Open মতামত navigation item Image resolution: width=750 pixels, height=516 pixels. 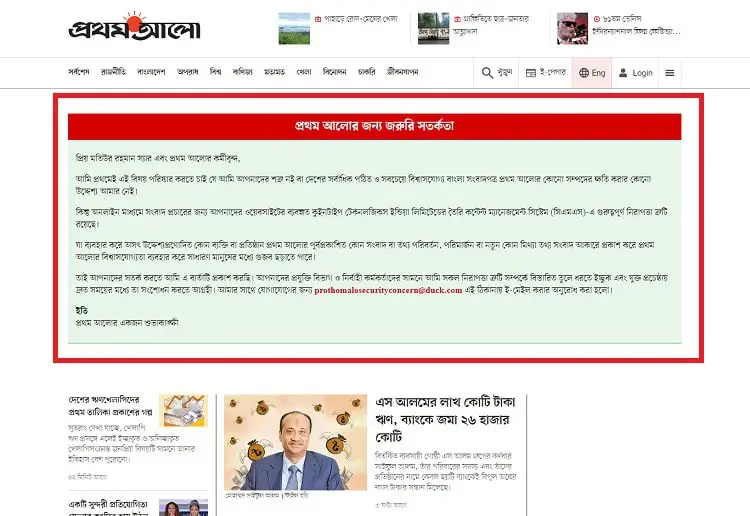point(275,72)
